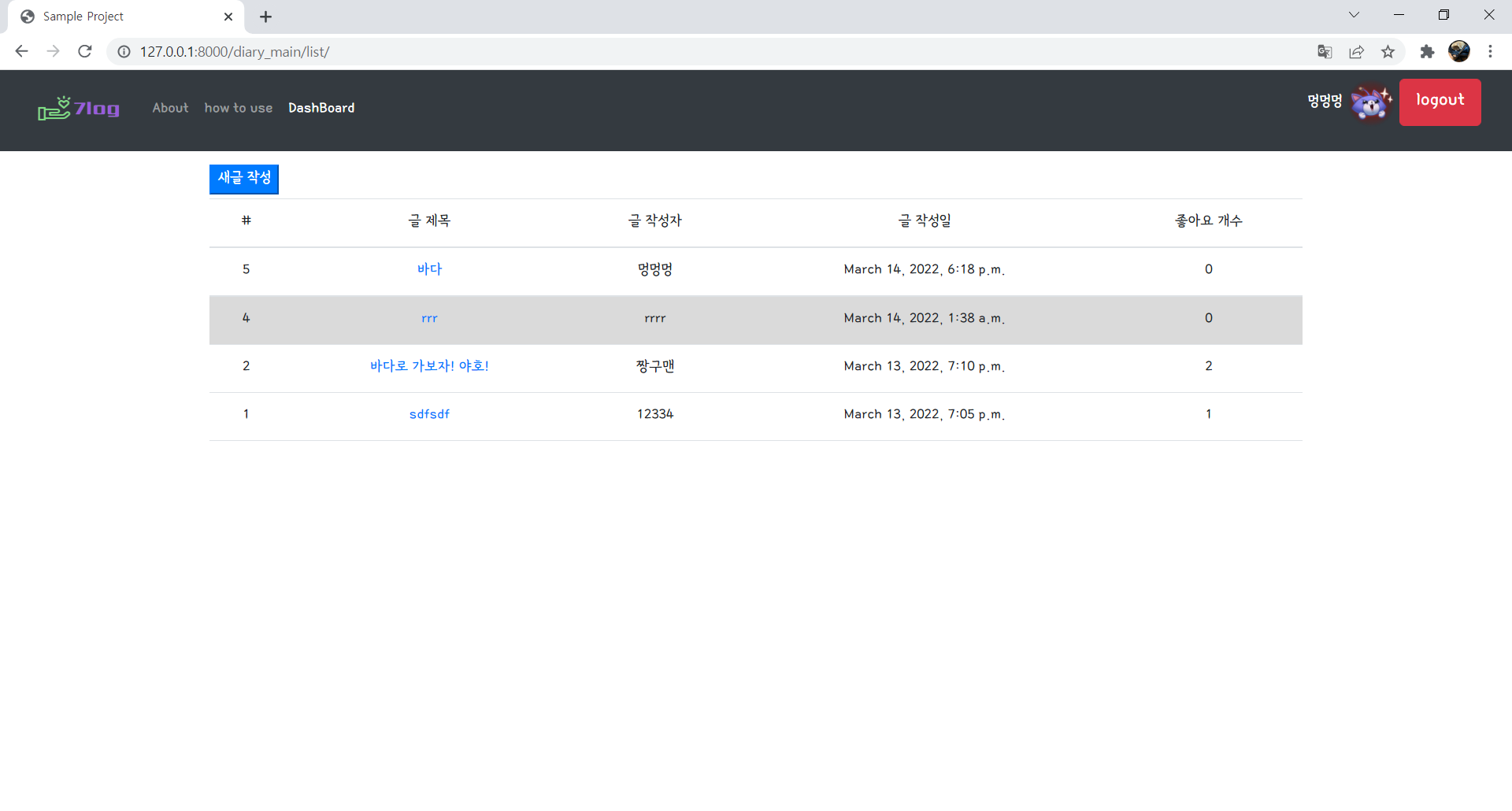The width and height of the screenshot is (1512, 811).
Task: Bookmark this page with the star icon
Action: coord(1388,51)
